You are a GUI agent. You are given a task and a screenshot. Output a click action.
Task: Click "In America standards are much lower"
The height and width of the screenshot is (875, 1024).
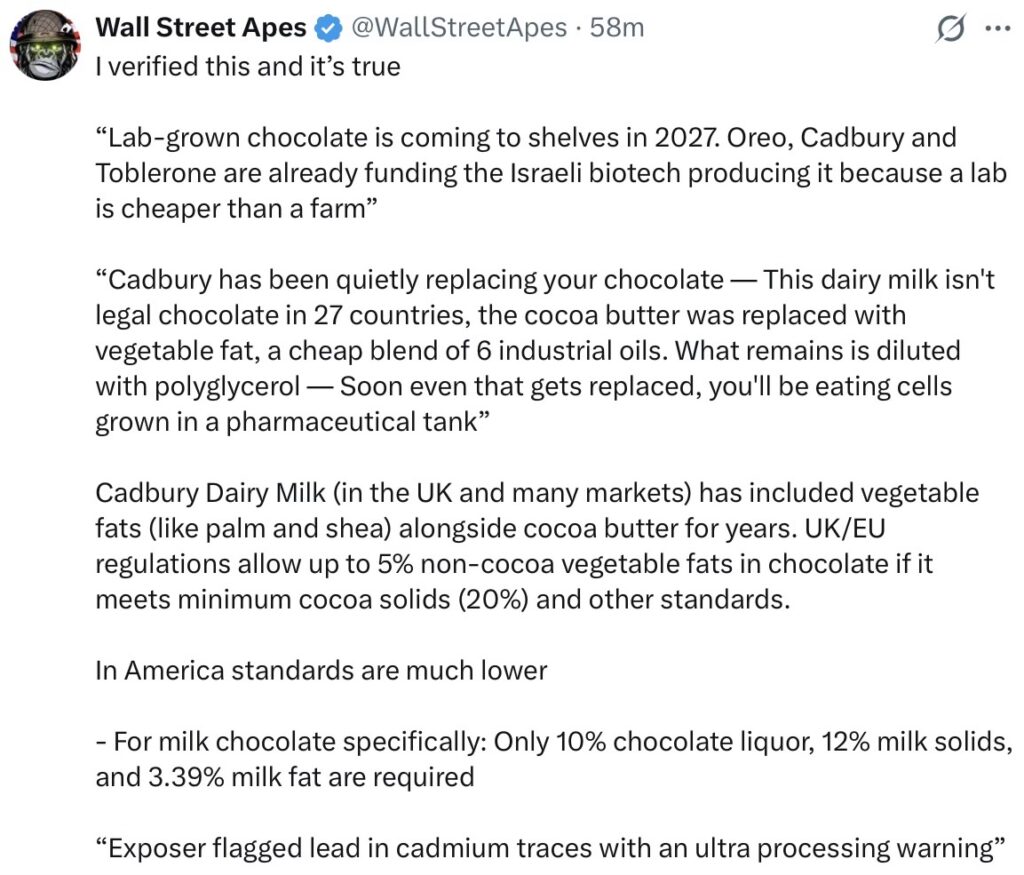pyautogui.click(x=321, y=670)
